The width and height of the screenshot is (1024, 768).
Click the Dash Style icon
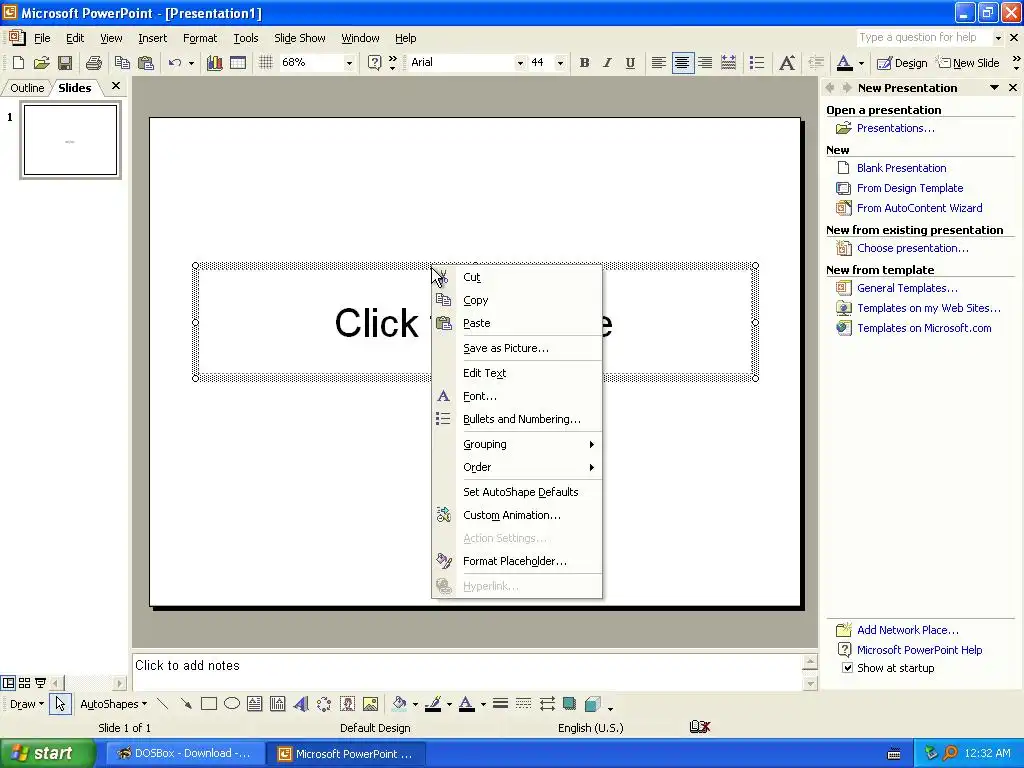click(x=524, y=704)
